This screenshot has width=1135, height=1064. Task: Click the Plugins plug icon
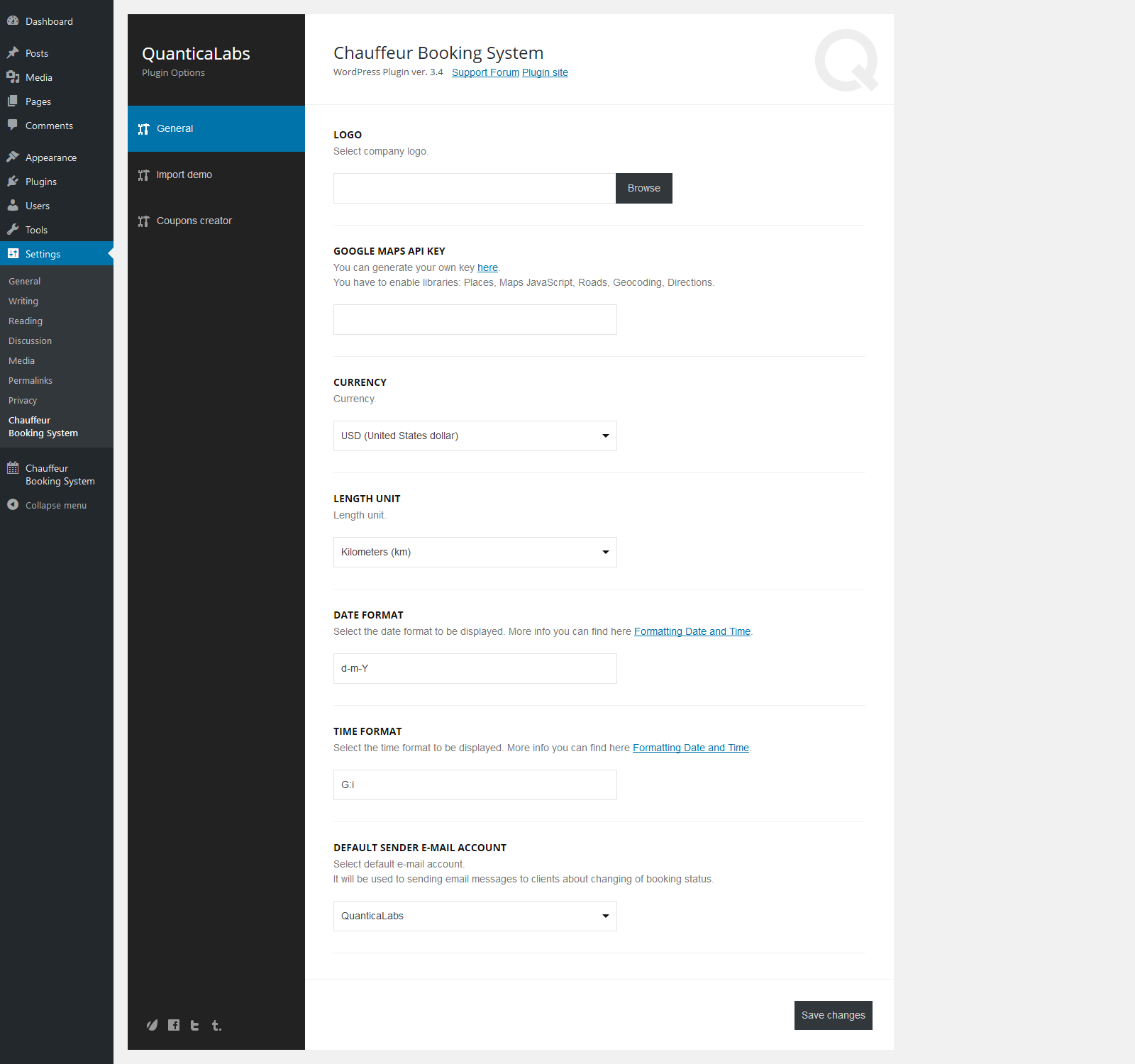coord(13,181)
